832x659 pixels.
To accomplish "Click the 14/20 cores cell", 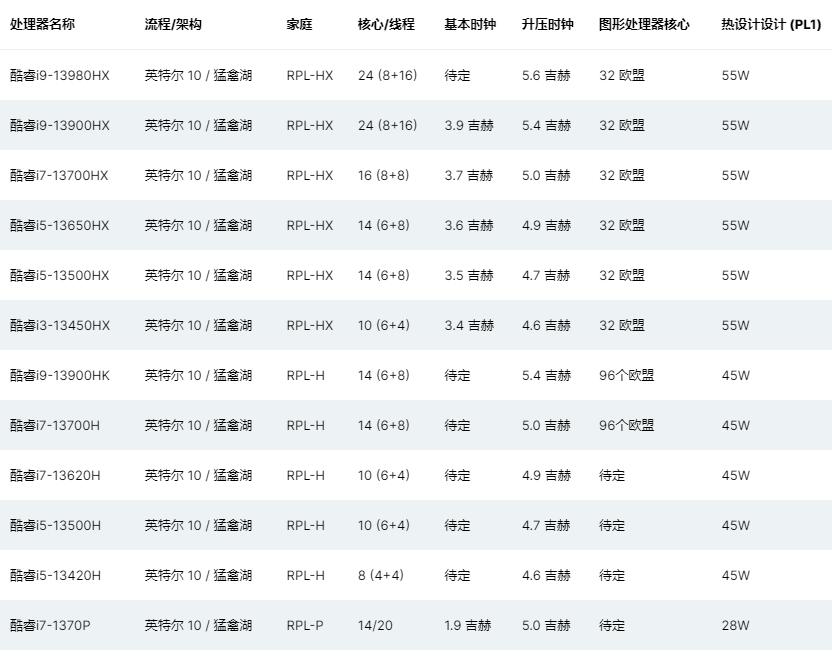I will [x=375, y=626].
